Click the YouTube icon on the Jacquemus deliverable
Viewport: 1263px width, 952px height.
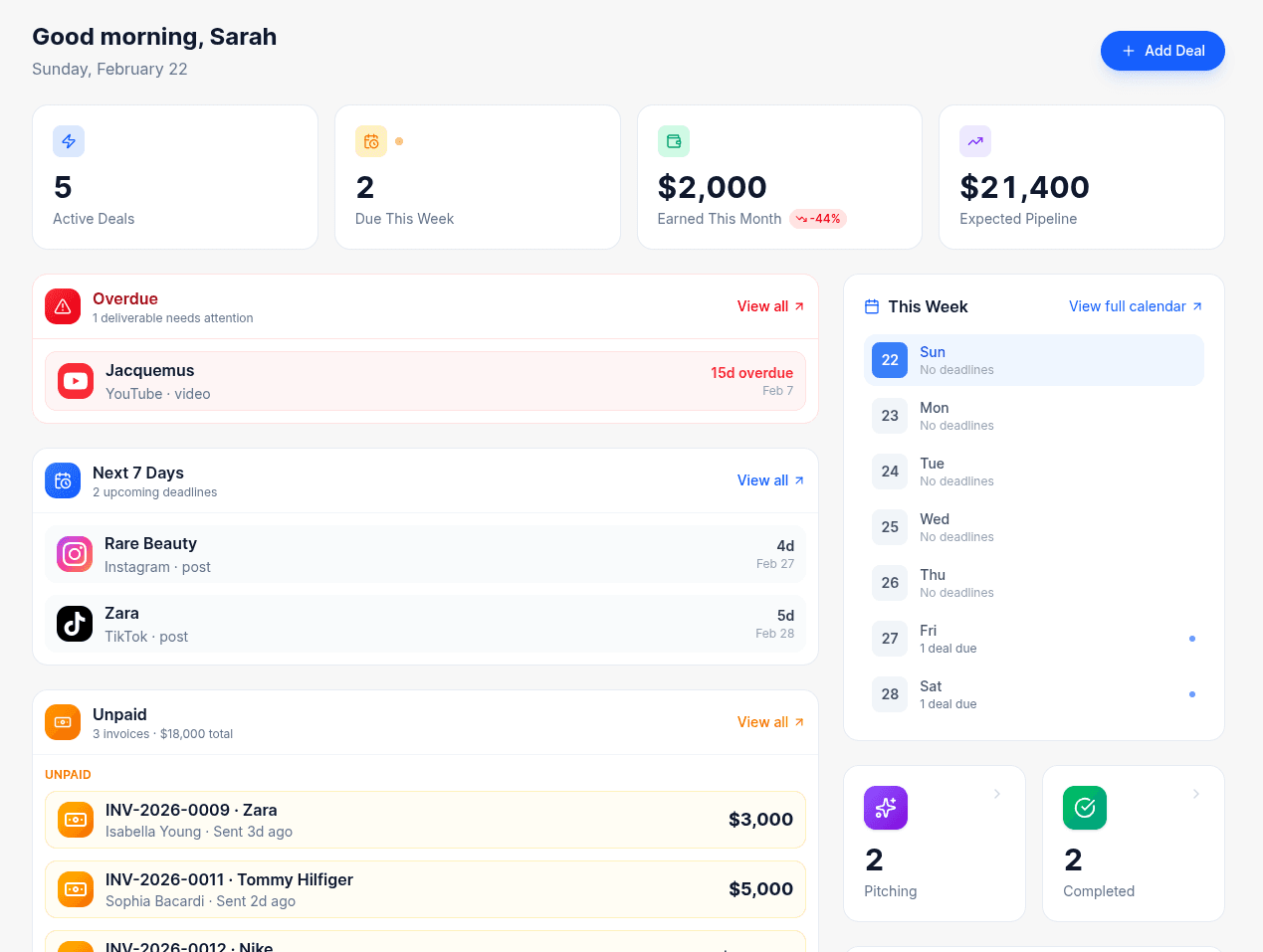pyautogui.click(x=75, y=381)
